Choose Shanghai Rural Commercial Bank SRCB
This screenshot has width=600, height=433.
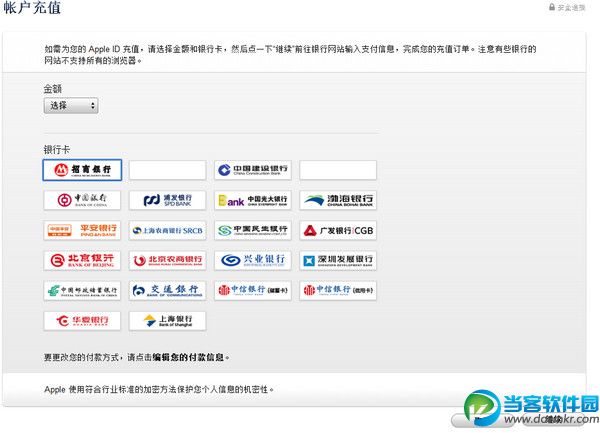coord(168,230)
